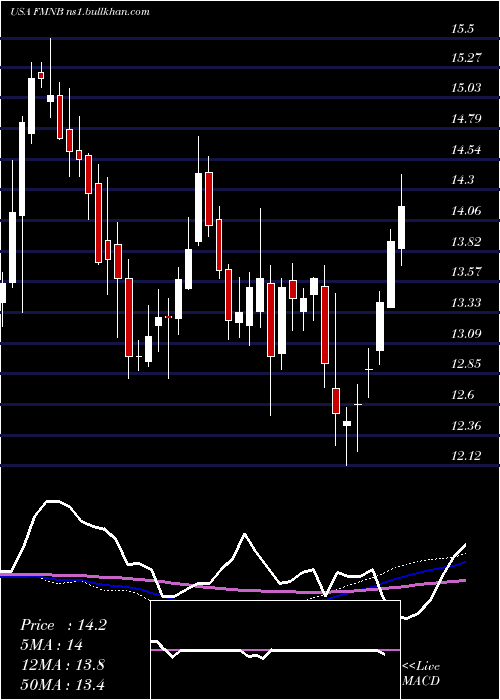Select the 13.57 price axis label
Viewport: 500px width, 700px height.
pos(467,272)
